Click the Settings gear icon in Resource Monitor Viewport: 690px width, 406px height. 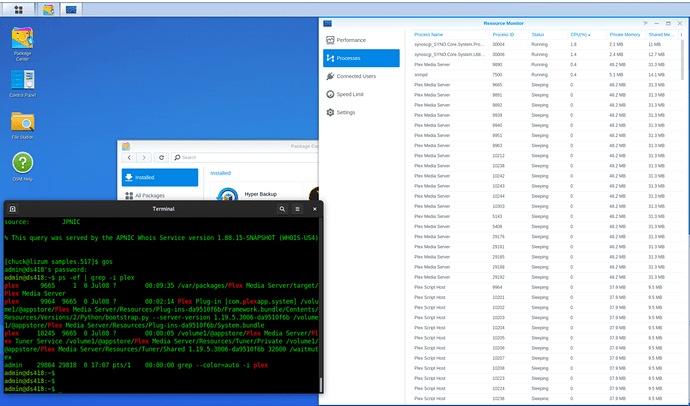[330, 112]
